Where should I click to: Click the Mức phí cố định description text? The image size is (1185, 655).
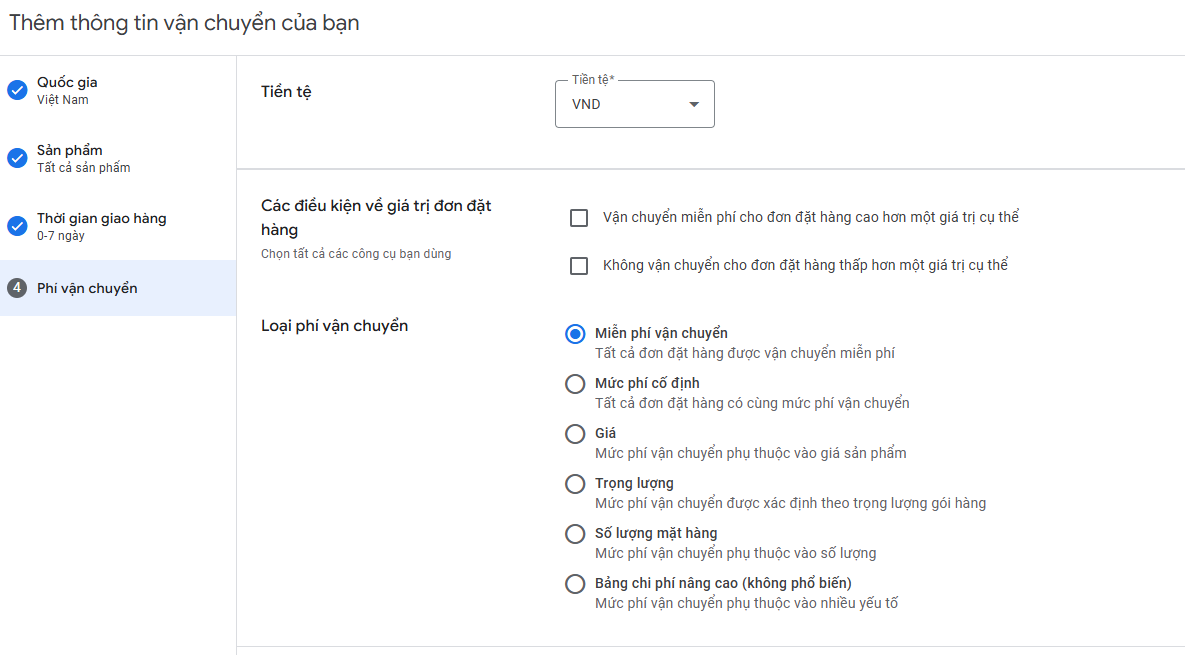[752, 403]
